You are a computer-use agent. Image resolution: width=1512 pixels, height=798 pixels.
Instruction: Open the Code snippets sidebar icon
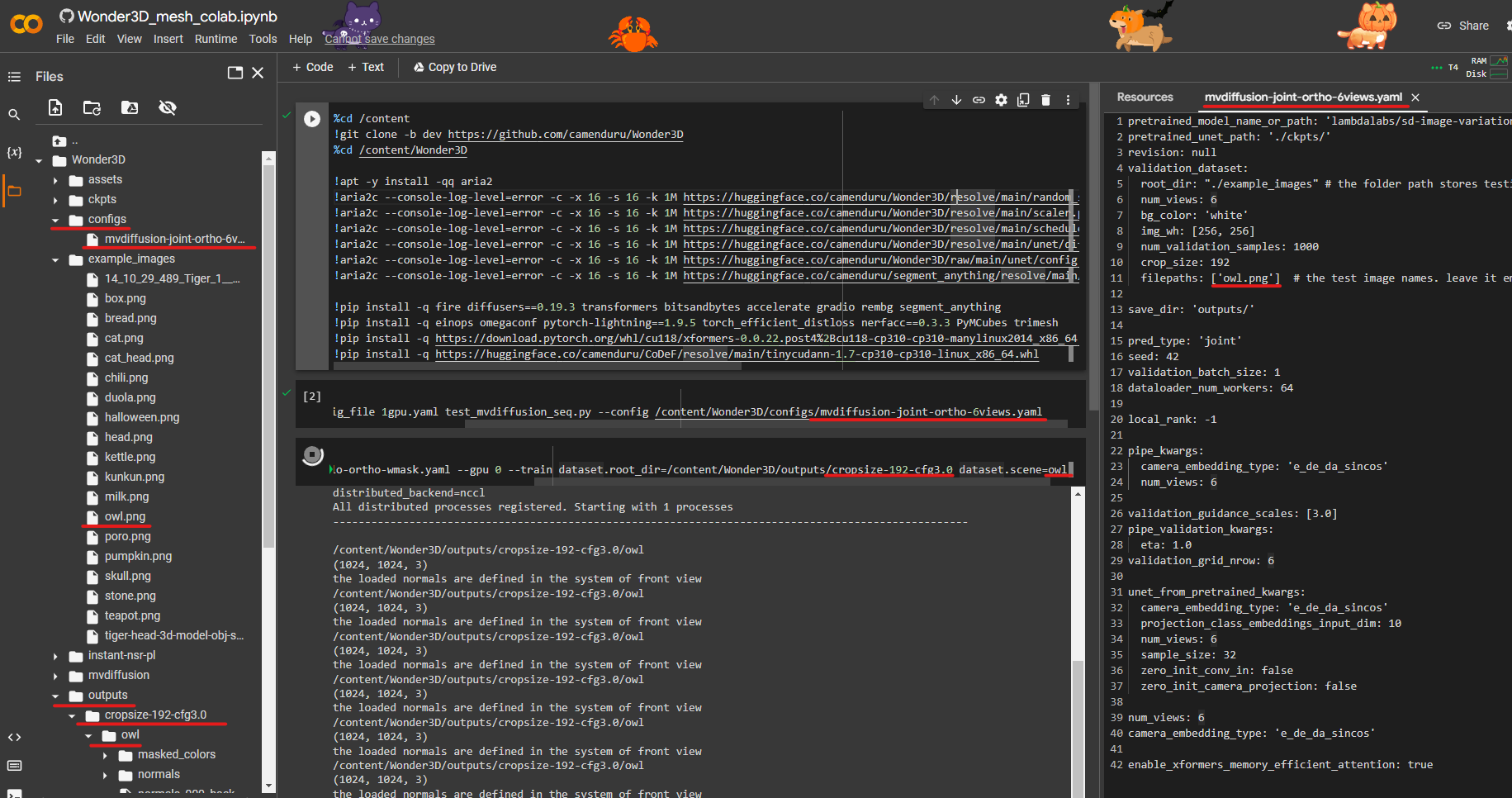click(14, 738)
